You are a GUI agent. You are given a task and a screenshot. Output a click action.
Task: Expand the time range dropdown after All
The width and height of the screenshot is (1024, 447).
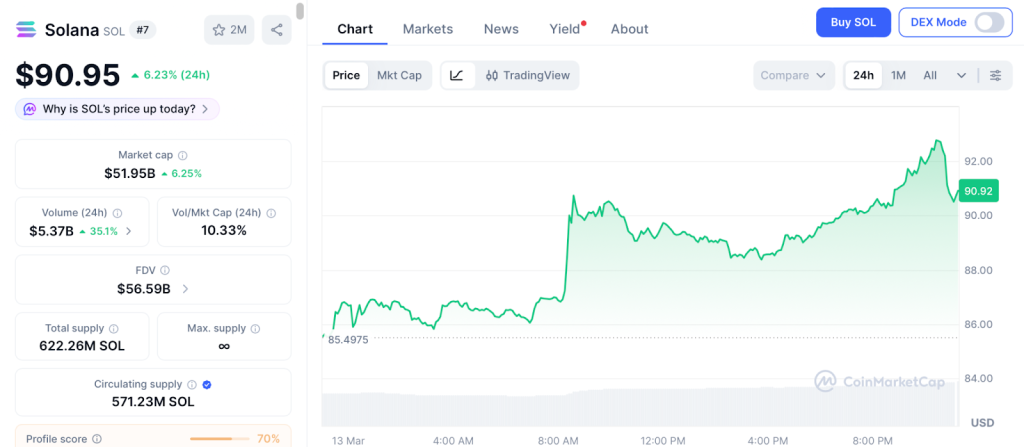961,75
